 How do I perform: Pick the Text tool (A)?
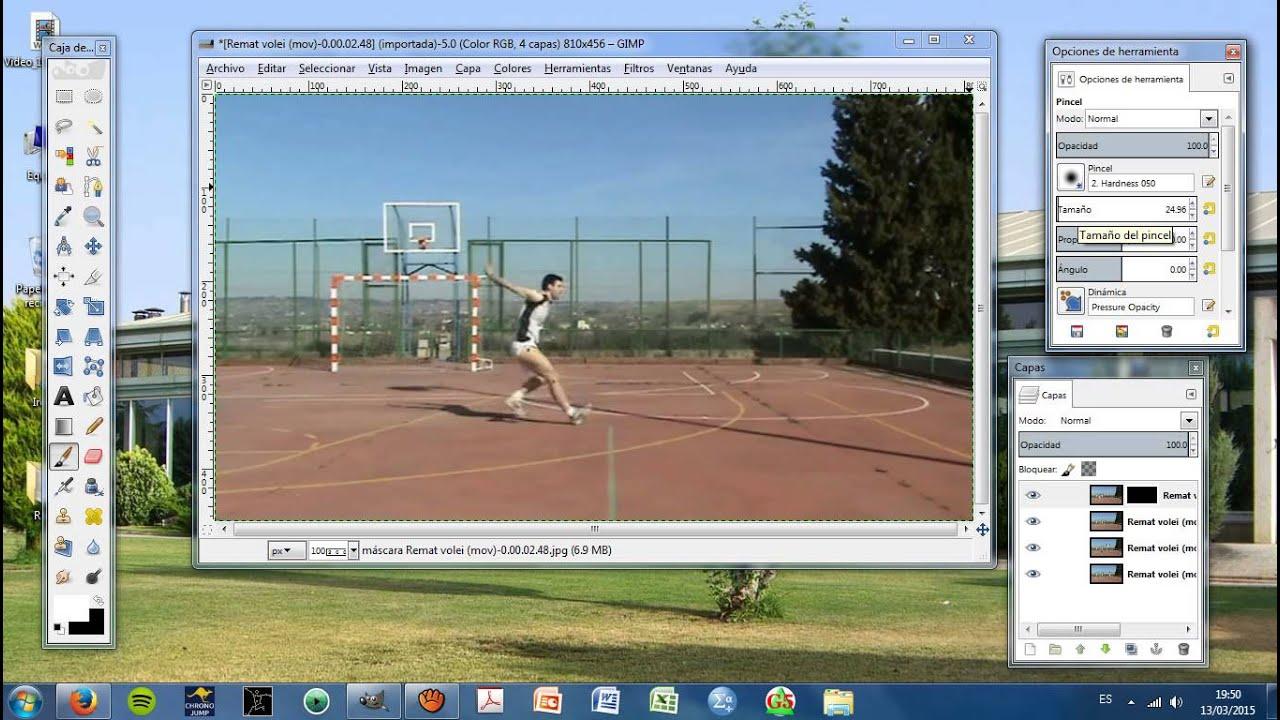pyautogui.click(x=65, y=396)
